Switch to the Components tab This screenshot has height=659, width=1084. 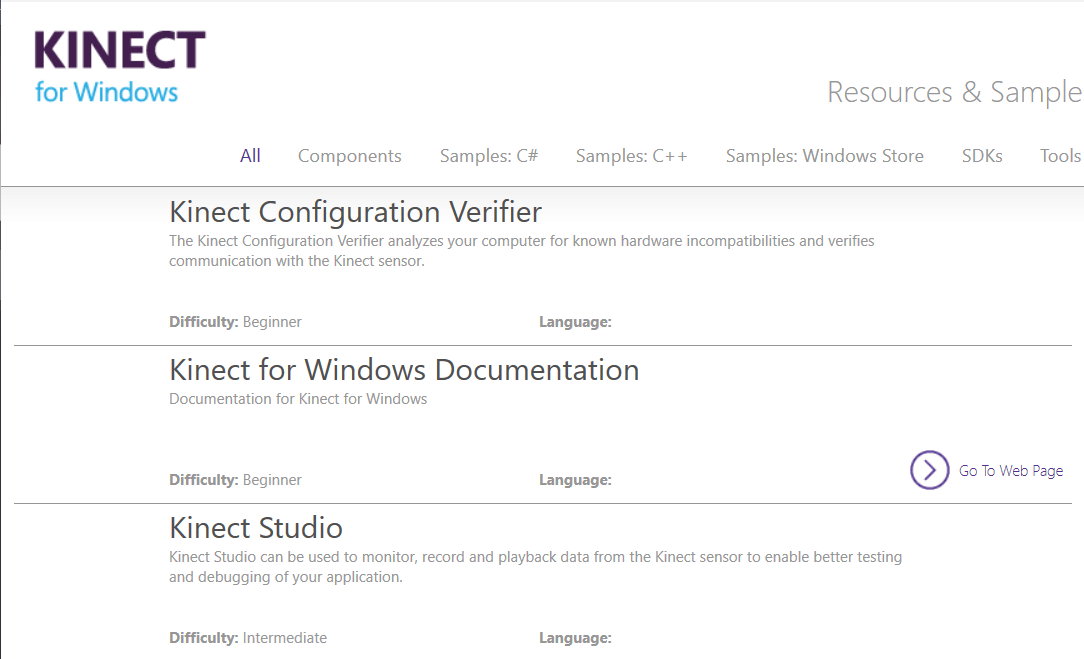coord(349,156)
